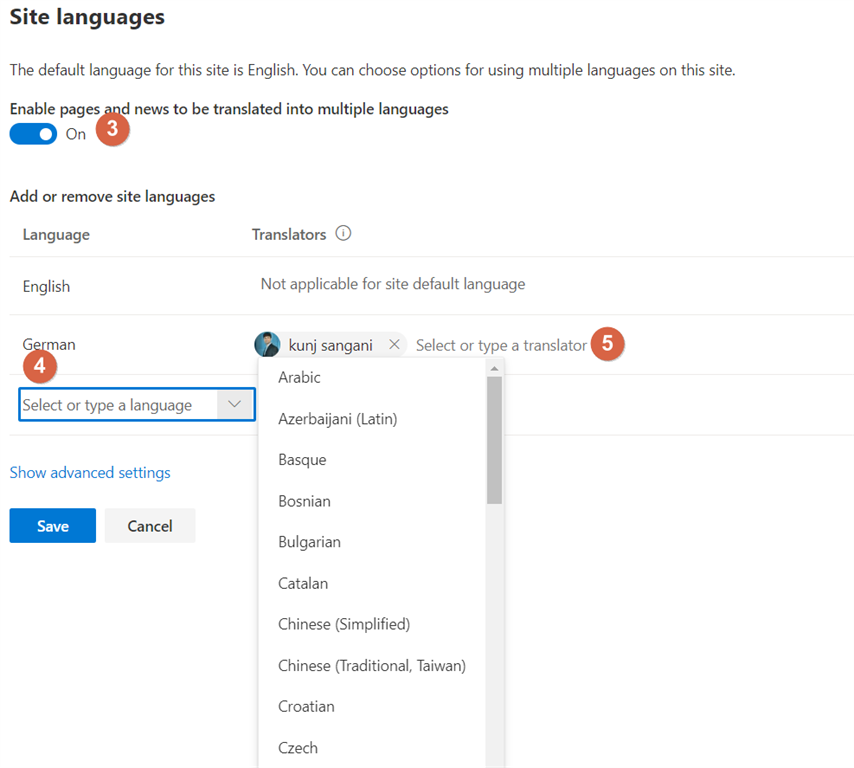Select Azerbaijani (Latin) language option
Image resolution: width=854 pixels, height=768 pixels.
tap(340, 418)
